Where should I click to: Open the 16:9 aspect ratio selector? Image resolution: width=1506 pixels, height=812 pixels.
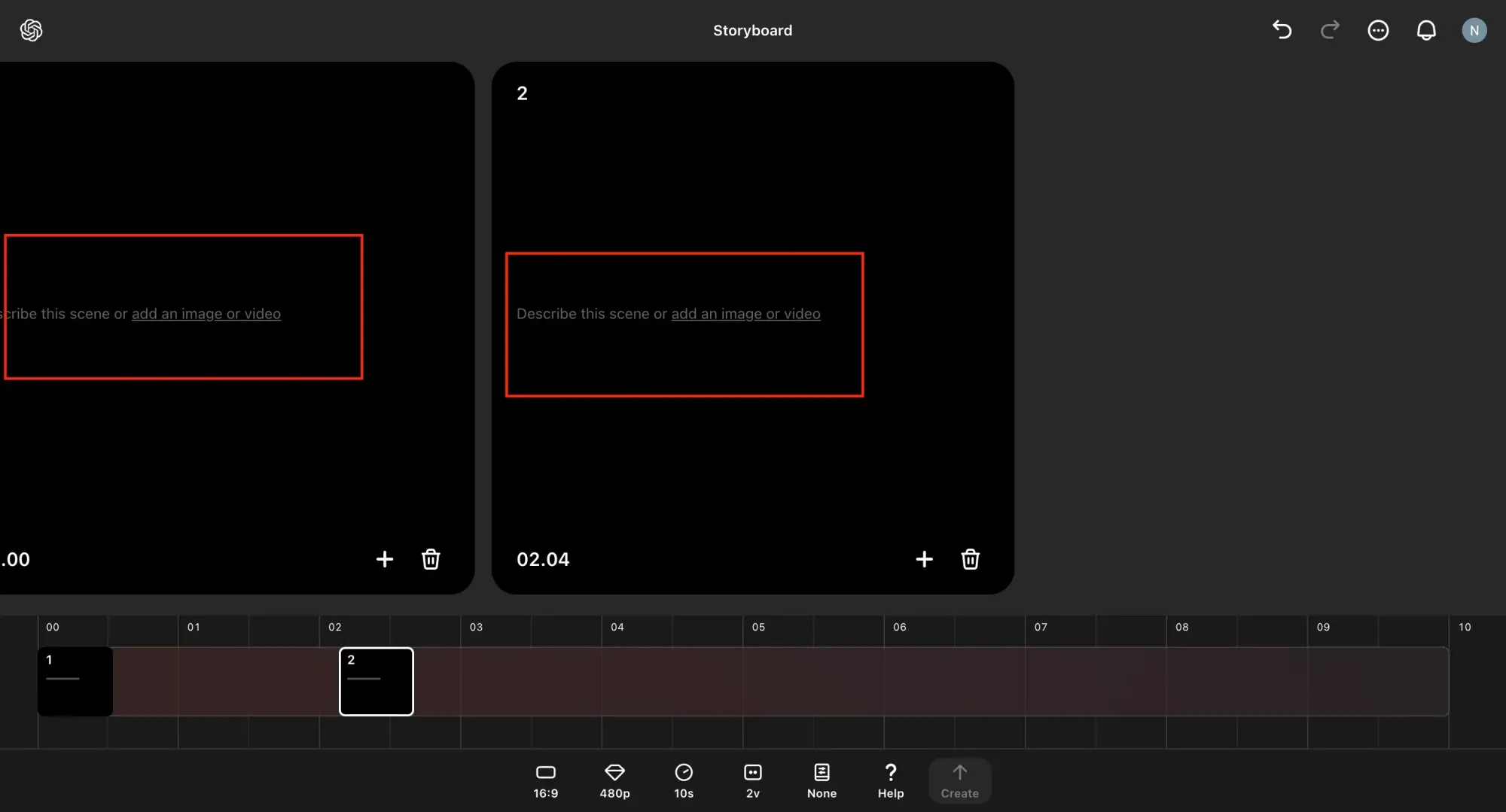click(546, 781)
